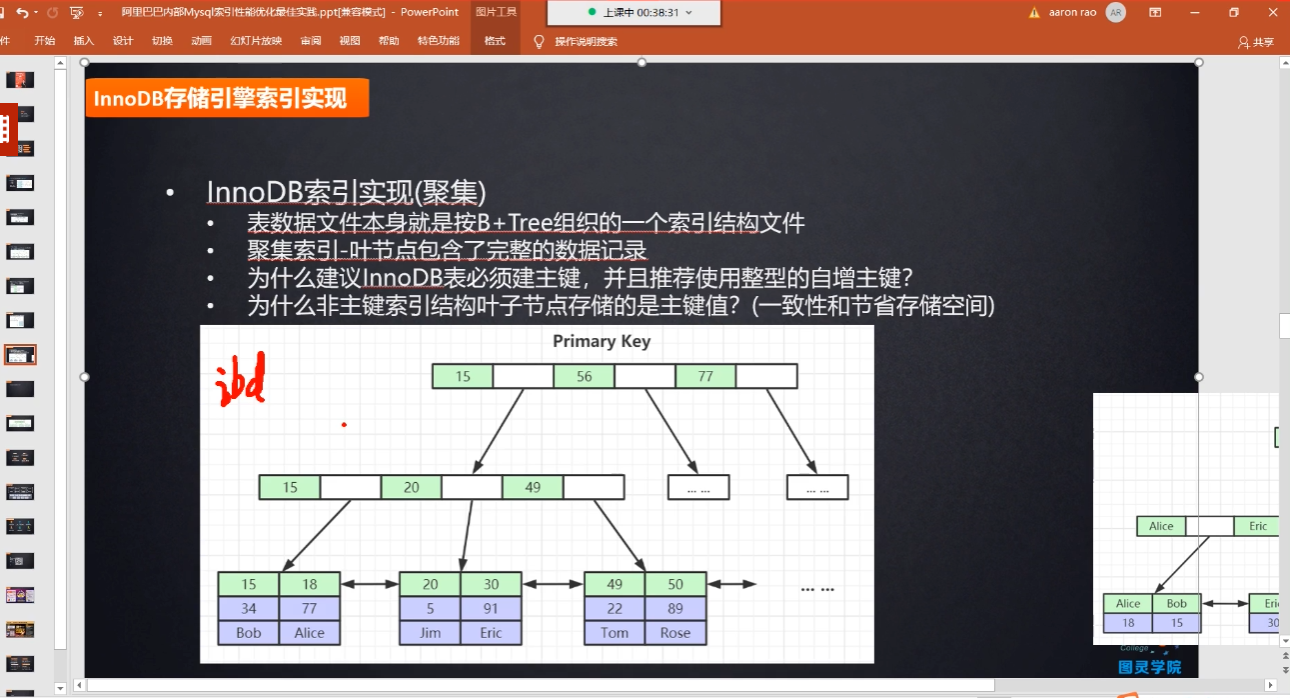Click bullet about 非主键索引结构叶子节点

coord(621,306)
